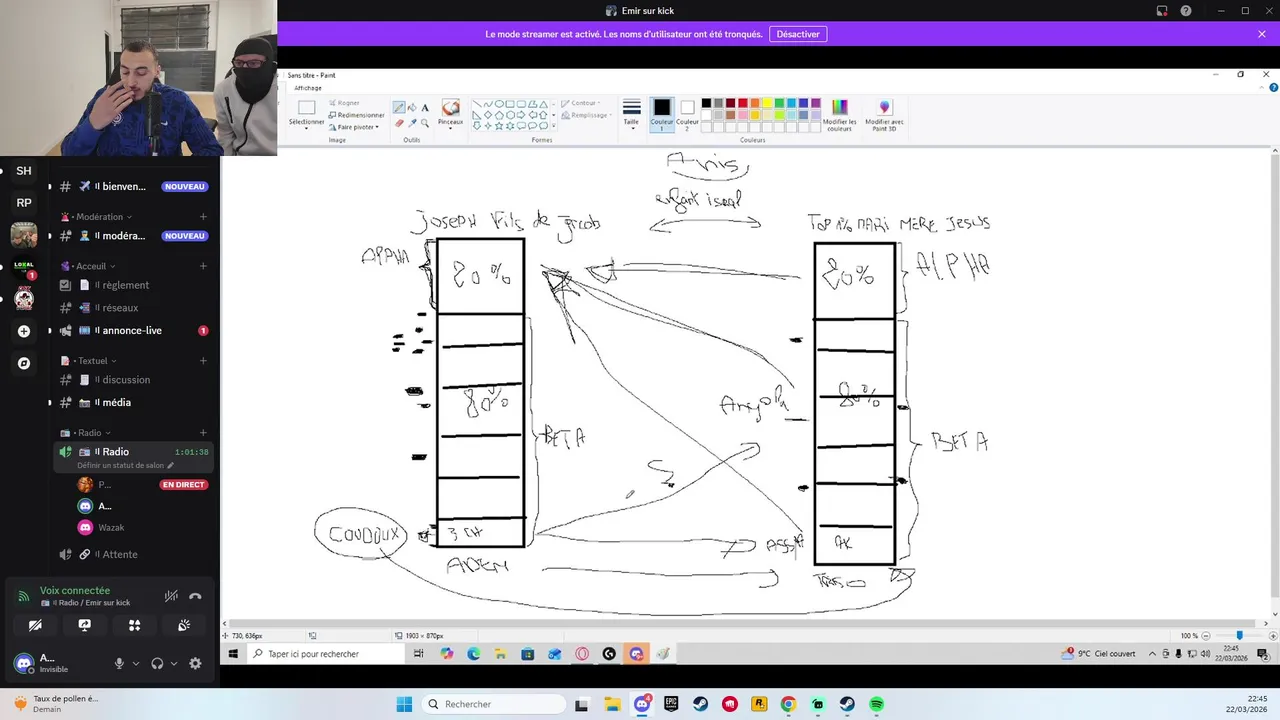Screen dimensions: 1280x720
Task: Open the annonce-live channel
Action: (133, 331)
